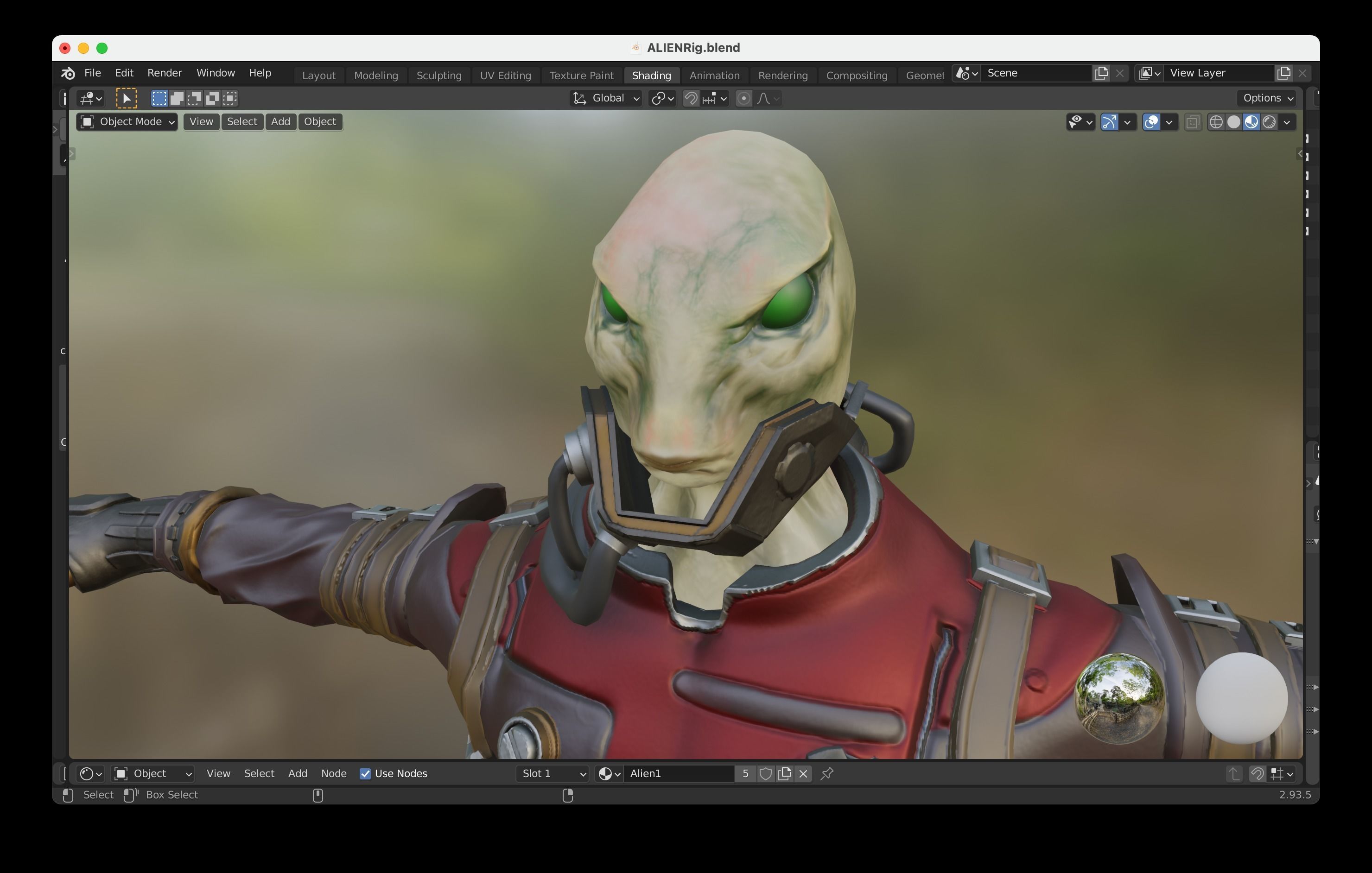Switch to the Layout workspace tab
The height and width of the screenshot is (873, 1372).
pyautogui.click(x=318, y=75)
